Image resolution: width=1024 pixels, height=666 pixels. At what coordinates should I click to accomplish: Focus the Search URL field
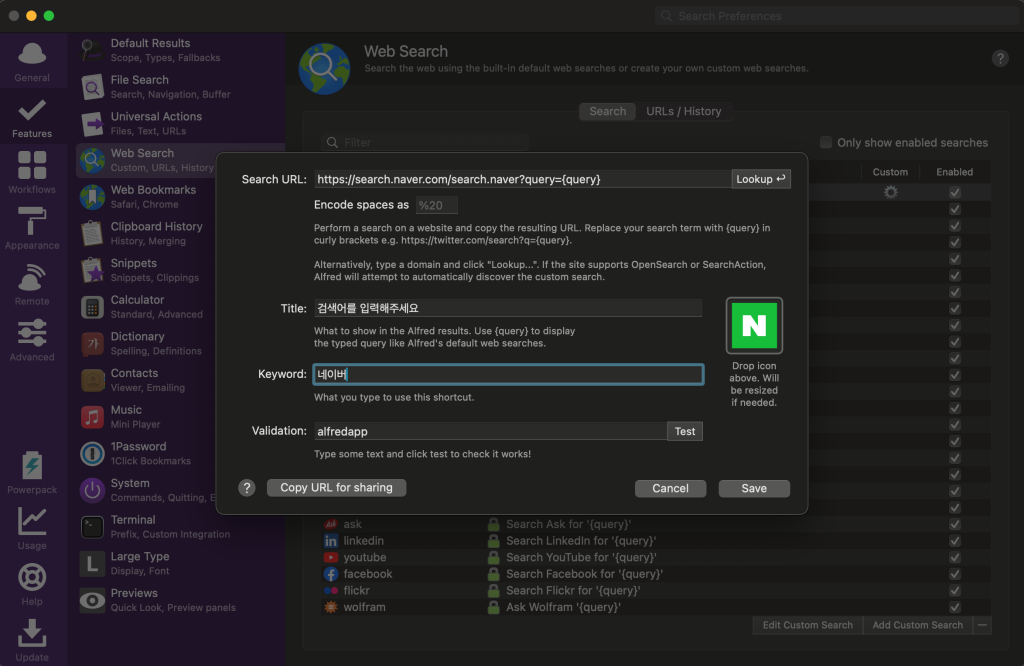point(522,179)
